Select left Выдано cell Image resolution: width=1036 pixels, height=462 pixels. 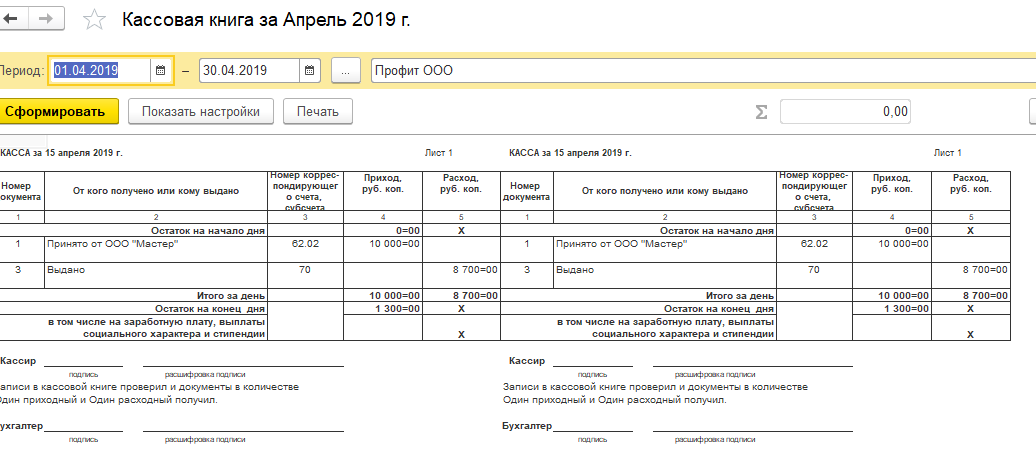tap(156, 276)
